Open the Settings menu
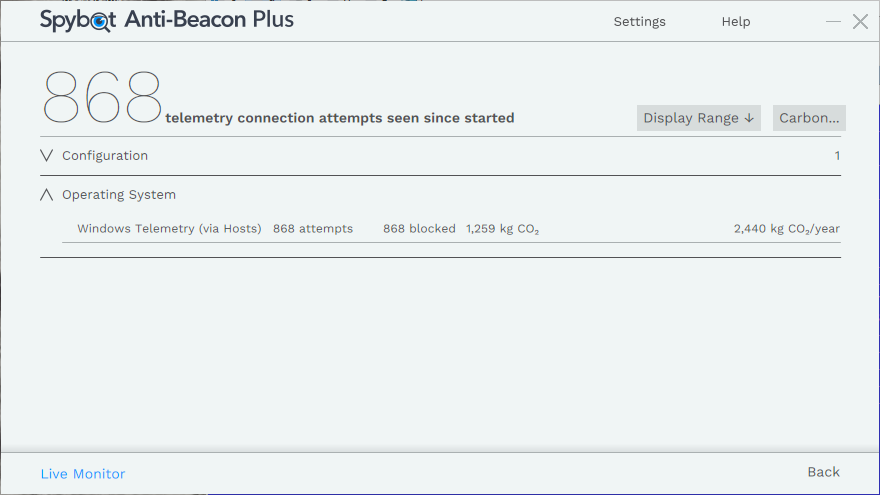880x495 pixels. pos(639,21)
